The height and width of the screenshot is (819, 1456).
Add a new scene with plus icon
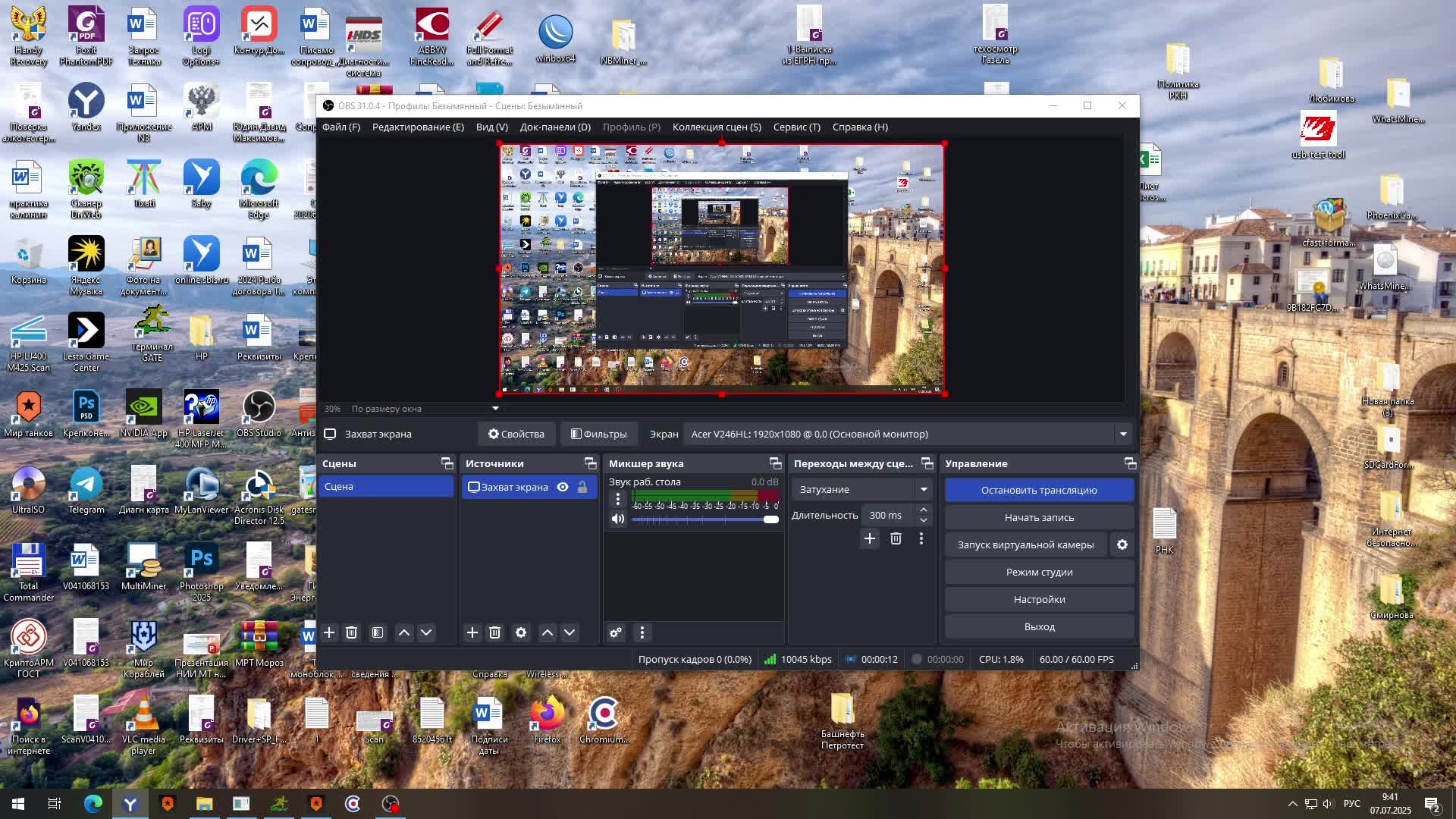pos(329,632)
